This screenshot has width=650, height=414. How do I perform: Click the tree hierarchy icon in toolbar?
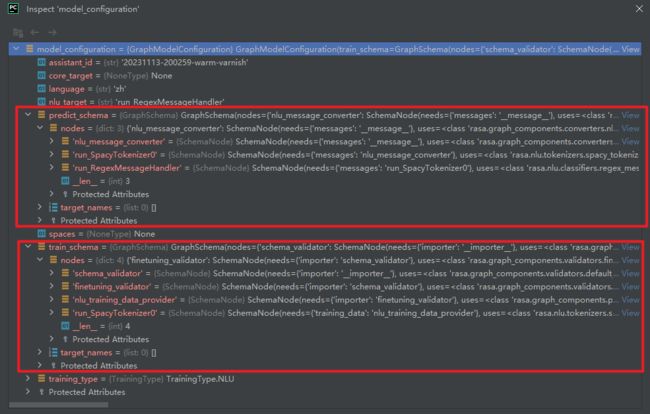click(x=18, y=33)
